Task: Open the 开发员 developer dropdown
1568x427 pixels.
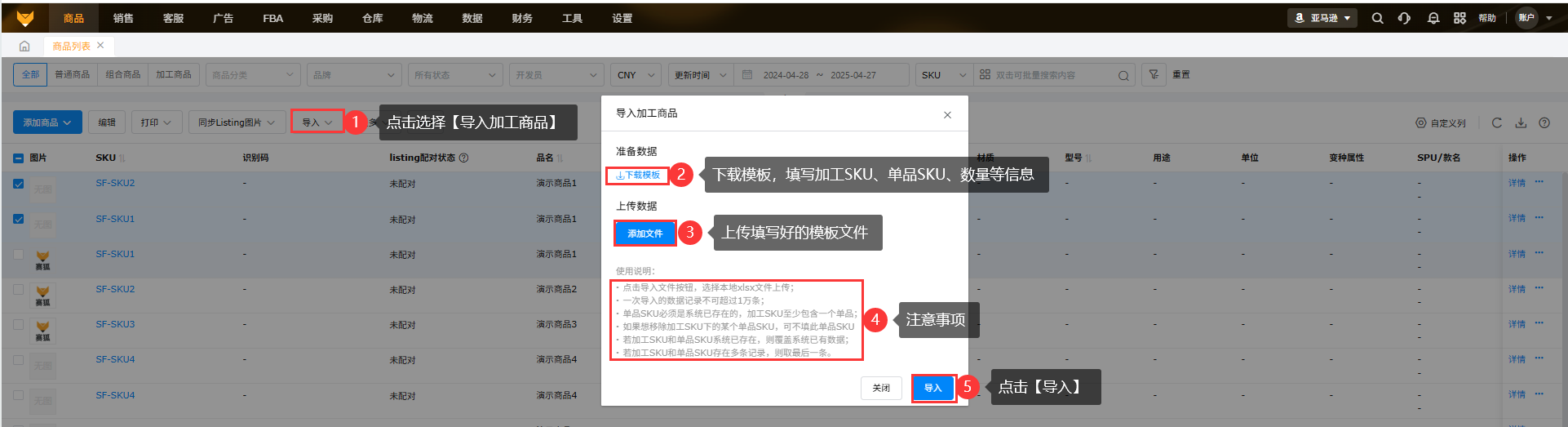Action: 556,74
